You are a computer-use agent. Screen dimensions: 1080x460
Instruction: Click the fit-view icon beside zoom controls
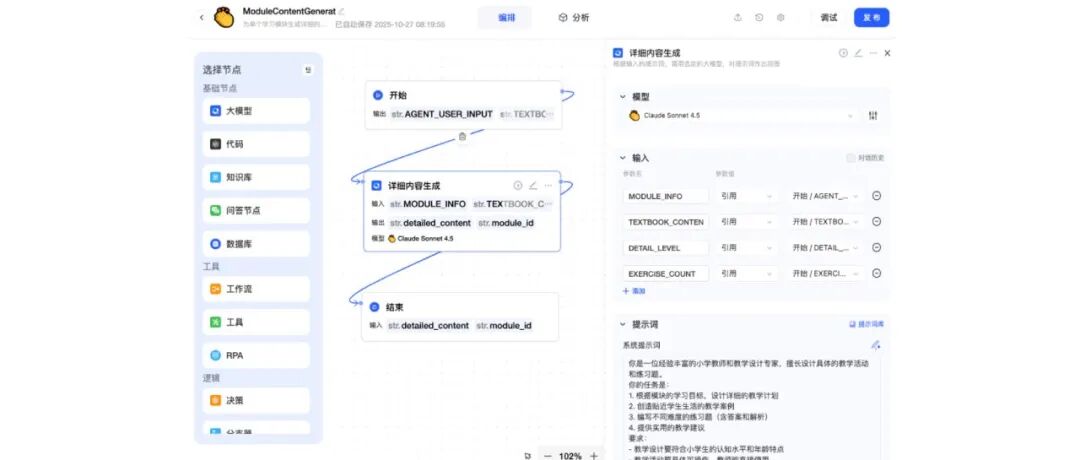pyautogui.click(x=528, y=456)
